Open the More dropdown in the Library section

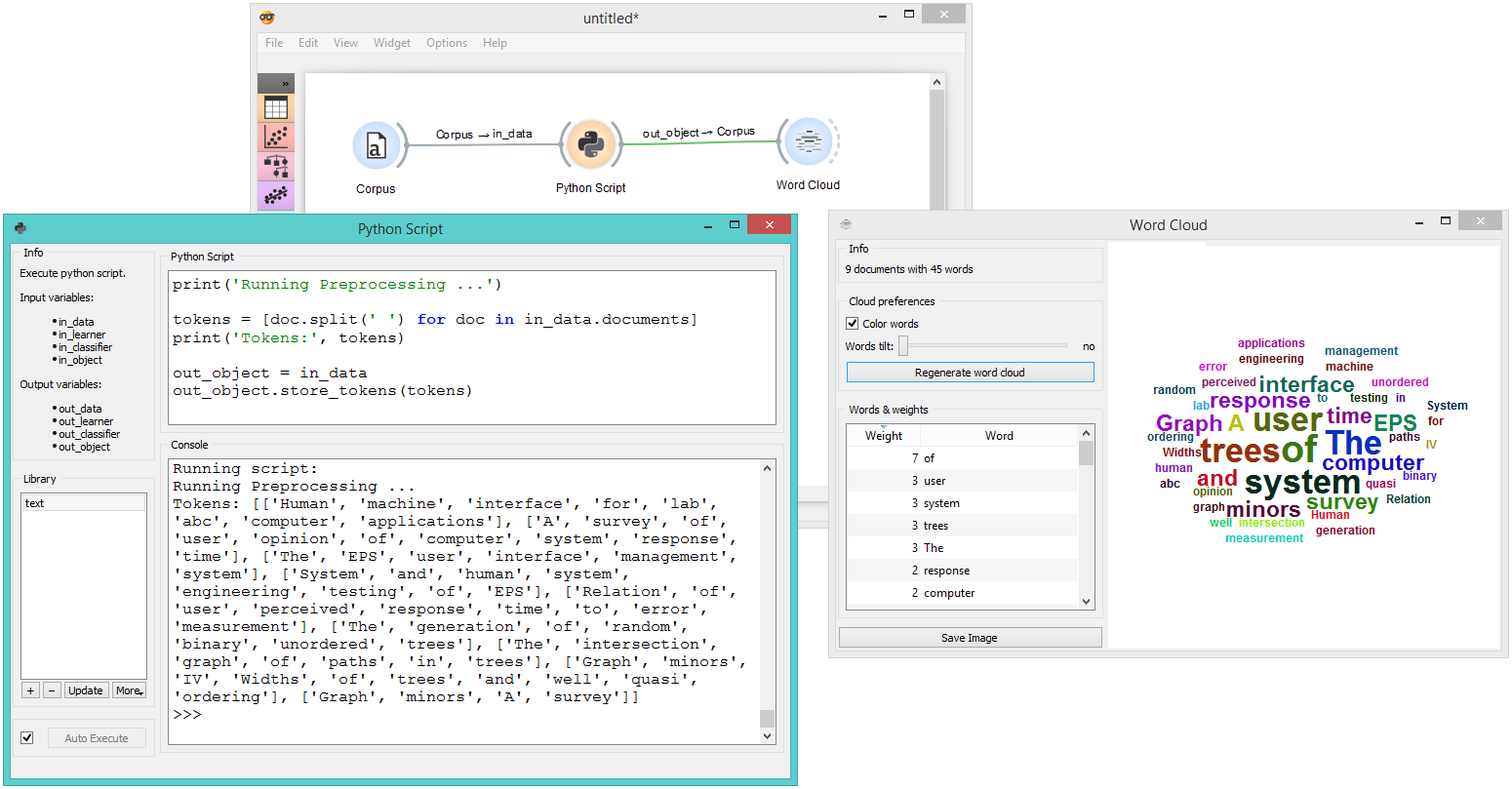(129, 690)
